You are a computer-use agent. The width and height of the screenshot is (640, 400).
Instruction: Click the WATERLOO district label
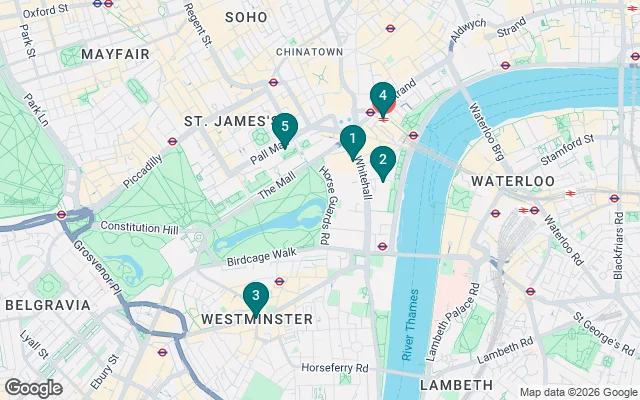tap(513, 181)
